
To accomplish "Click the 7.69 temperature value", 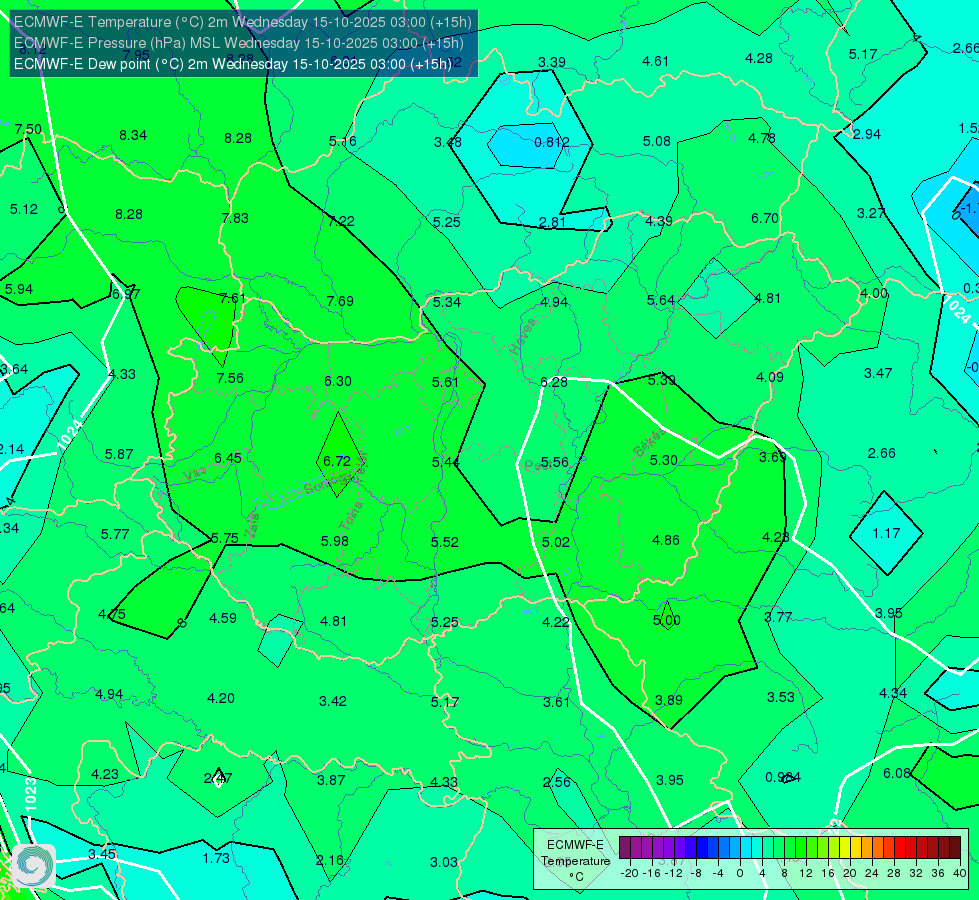I will (x=340, y=301).
